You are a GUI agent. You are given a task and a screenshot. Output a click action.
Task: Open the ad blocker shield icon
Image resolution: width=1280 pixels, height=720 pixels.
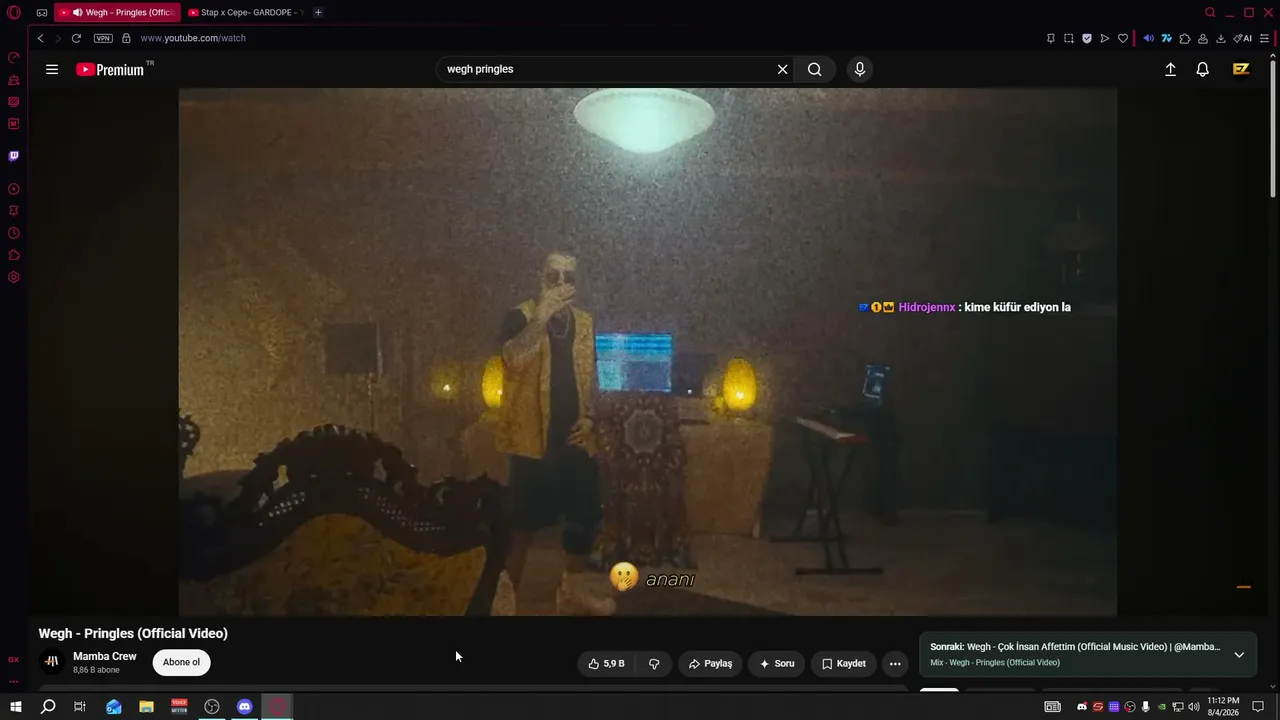(1087, 38)
